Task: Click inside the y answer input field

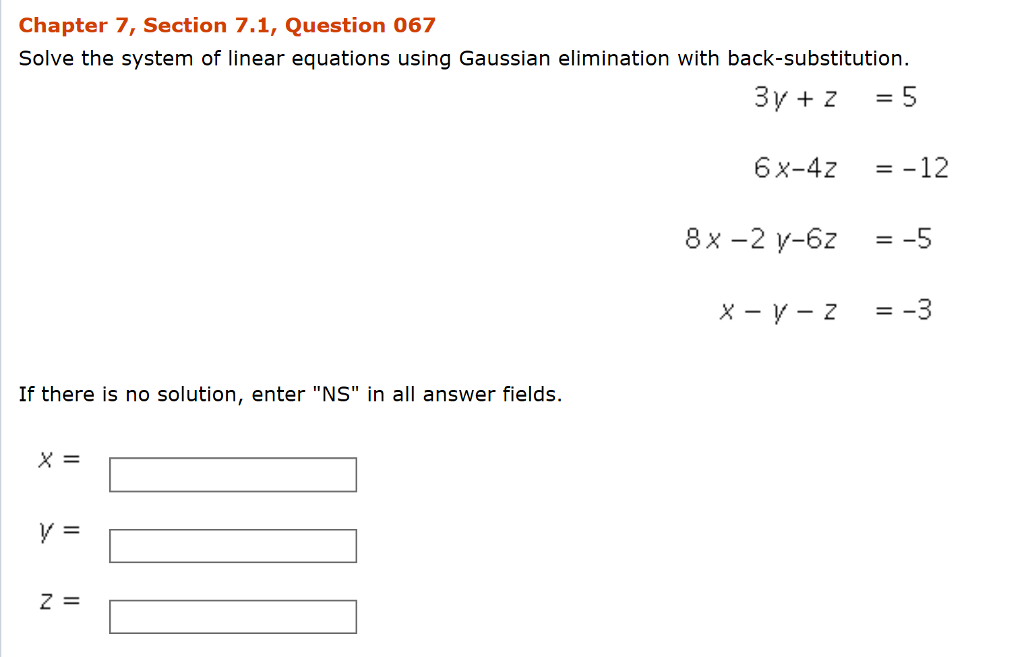Action: (232, 544)
